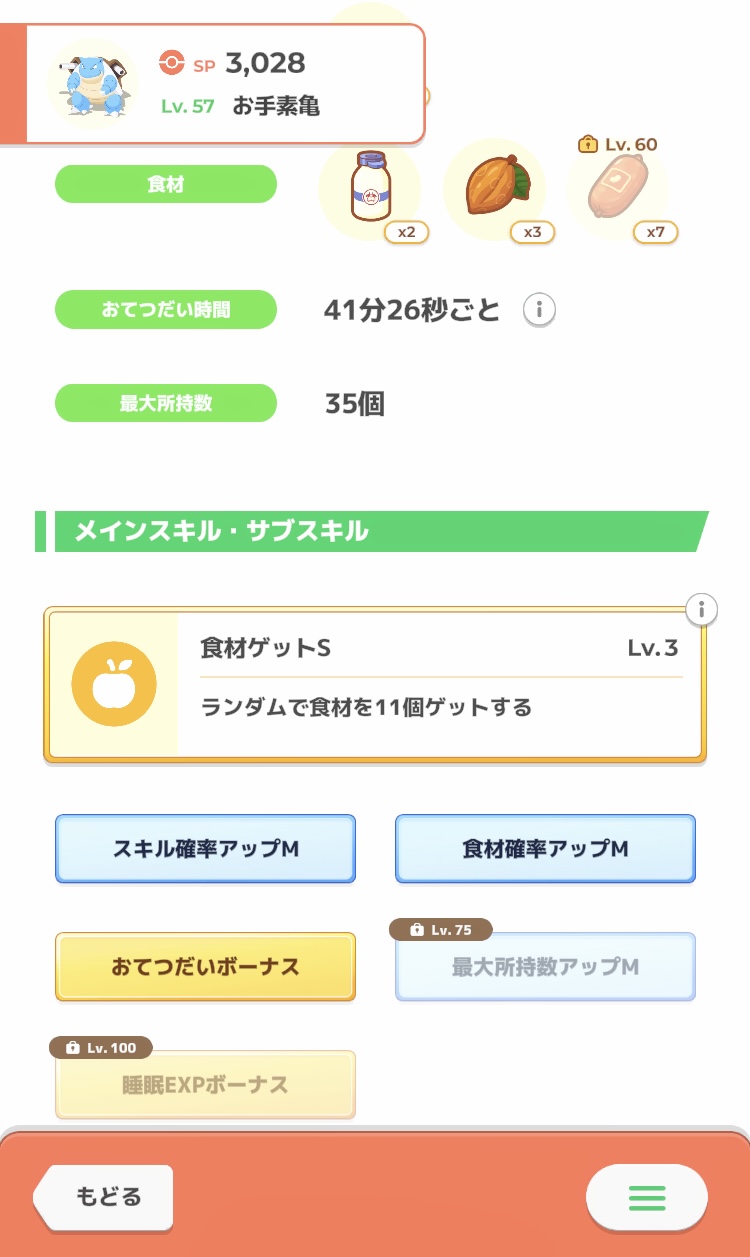Tap locked 睡眠EXPボーナス sub skill
Screen dimensions: 750x1257
tap(205, 1085)
